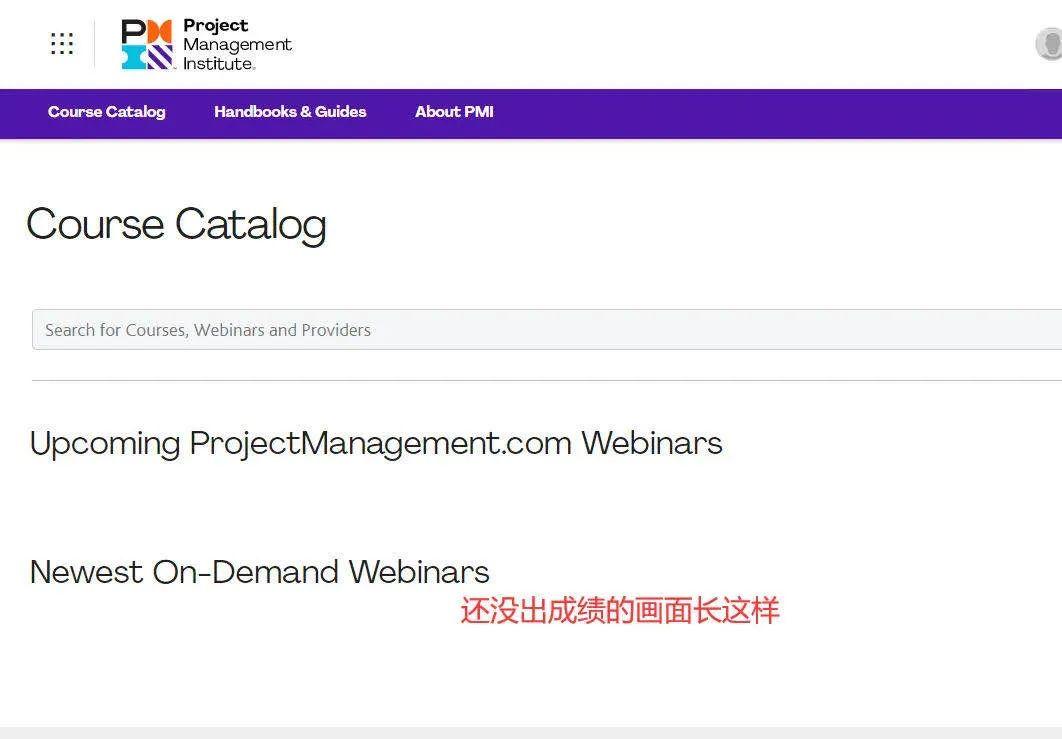Image resolution: width=1062 pixels, height=739 pixels.
Task: Click the Project Management Institute logo
Action: point(207,44)
